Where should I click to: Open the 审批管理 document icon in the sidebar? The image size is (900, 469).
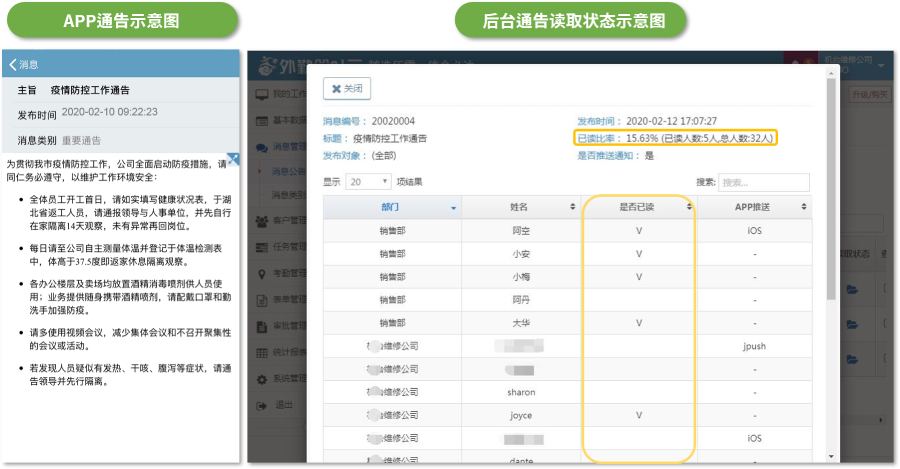coord(262,327)
